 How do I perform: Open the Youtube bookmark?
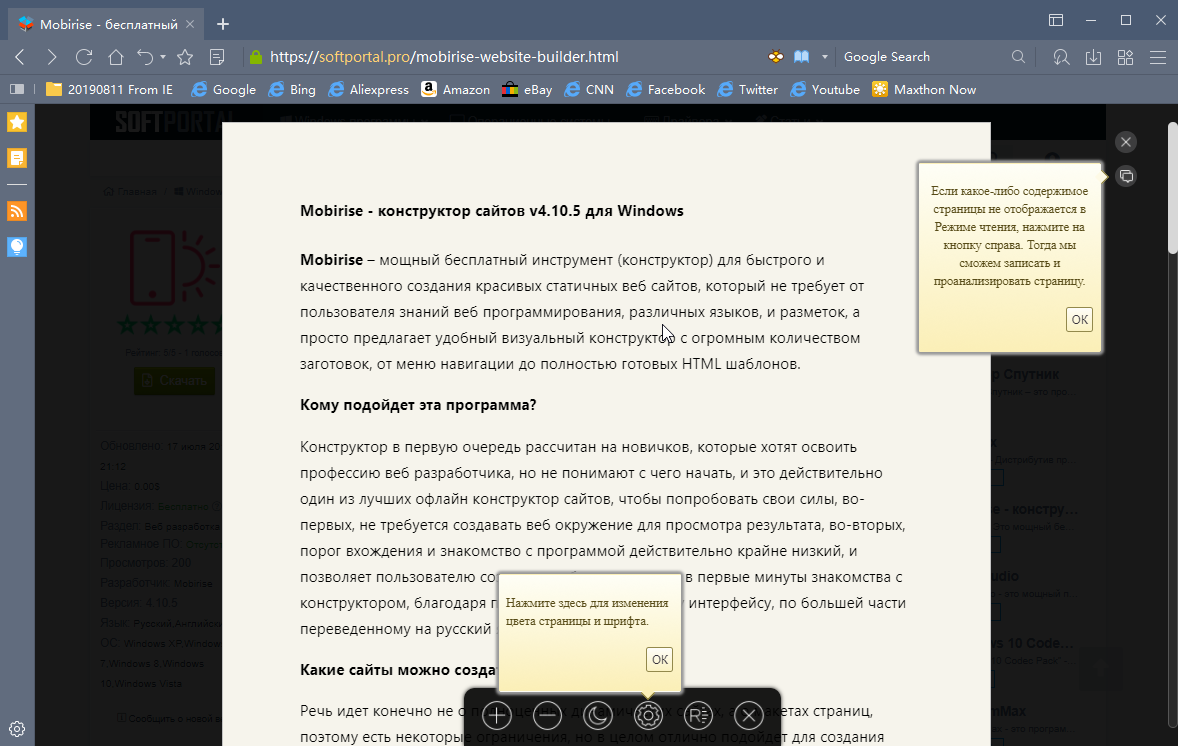825,89
